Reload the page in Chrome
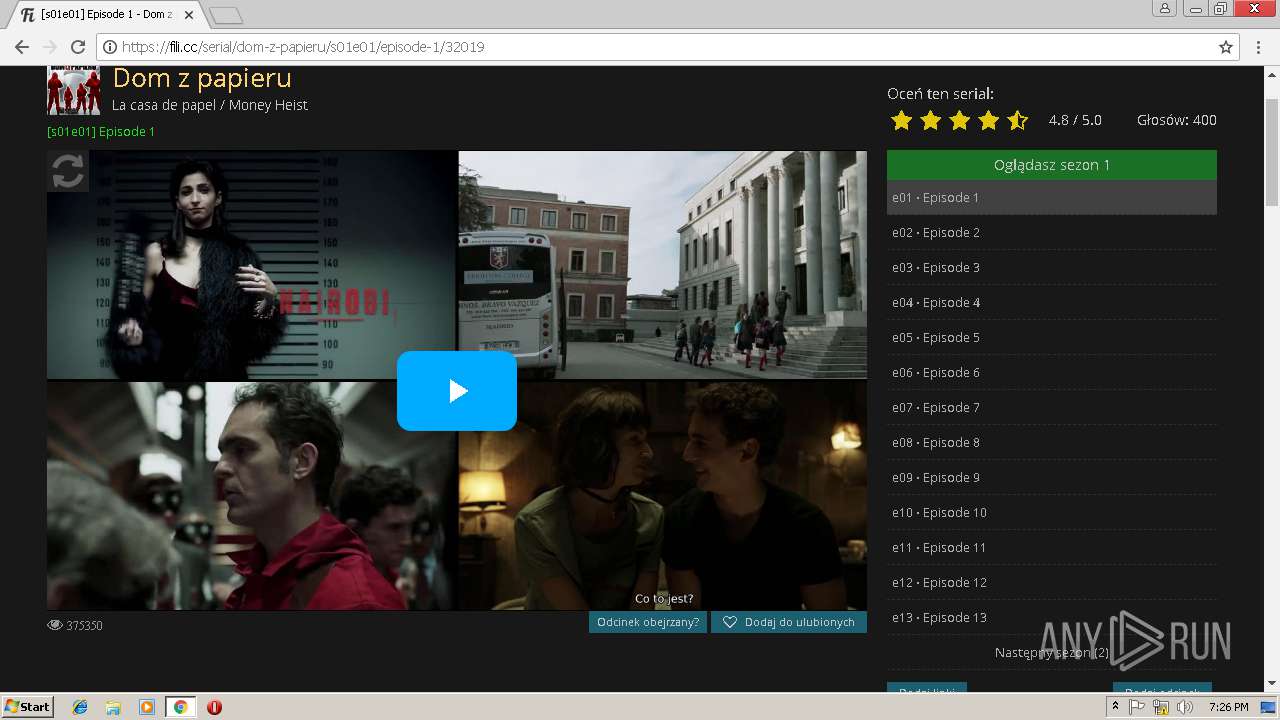Viewport: 1280px width, 720px height. pos(78,47)
